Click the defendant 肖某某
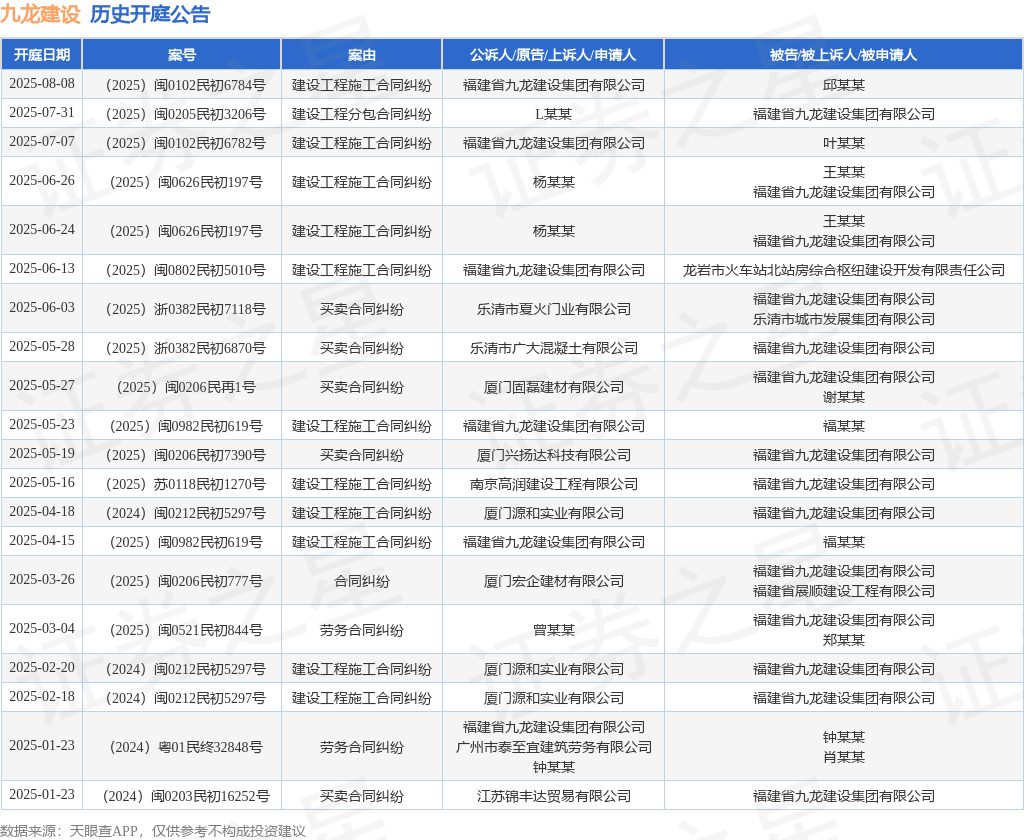 click(843, 757)
